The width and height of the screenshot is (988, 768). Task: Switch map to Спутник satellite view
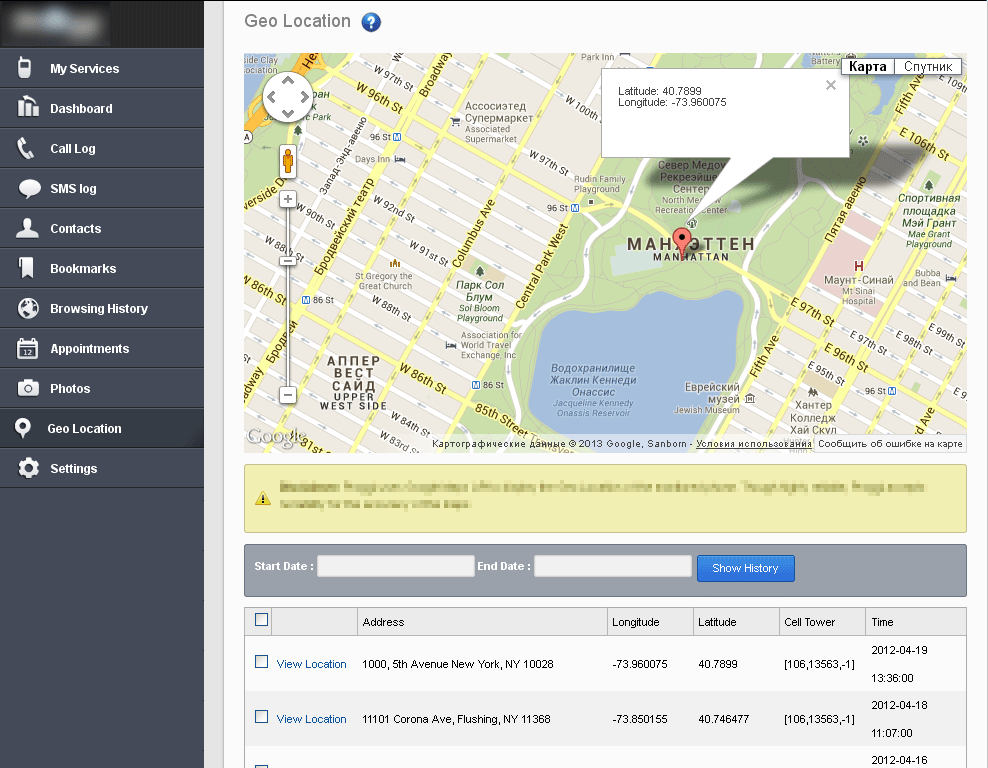(x=928, y=67)
